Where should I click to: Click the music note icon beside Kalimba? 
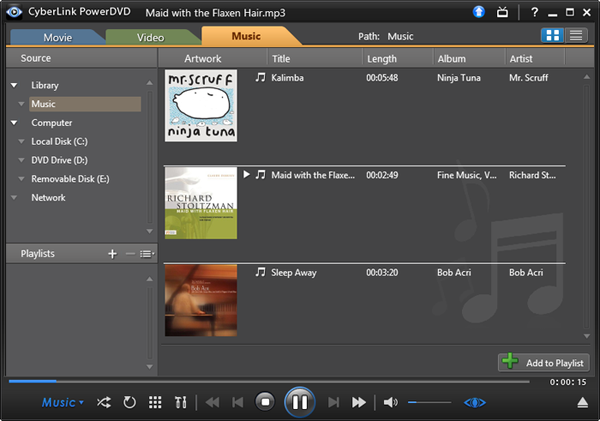coord(260,77)
